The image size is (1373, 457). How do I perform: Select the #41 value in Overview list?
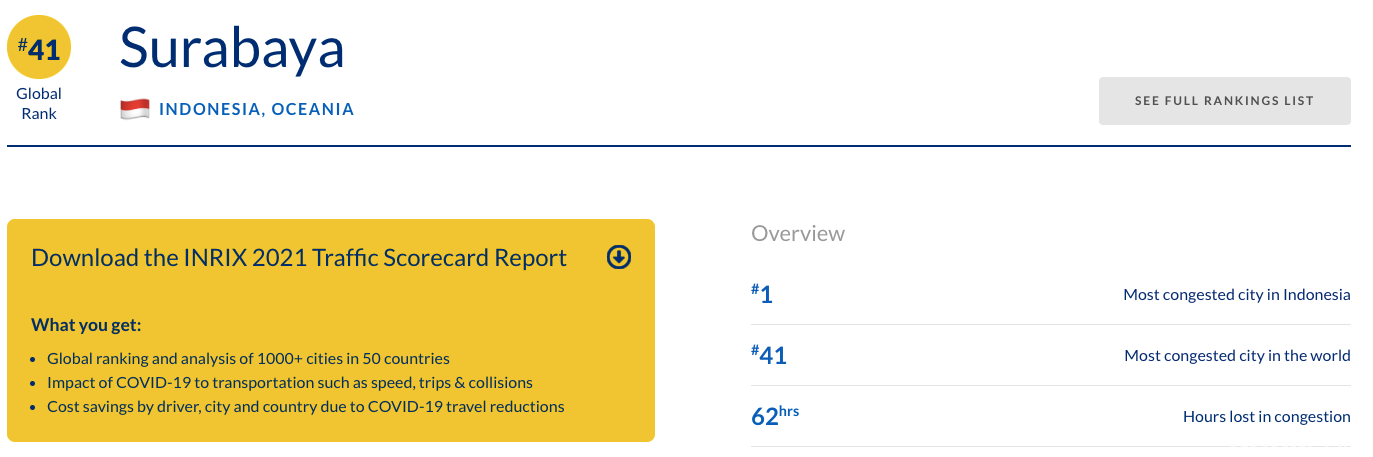[x=768, y=355]
